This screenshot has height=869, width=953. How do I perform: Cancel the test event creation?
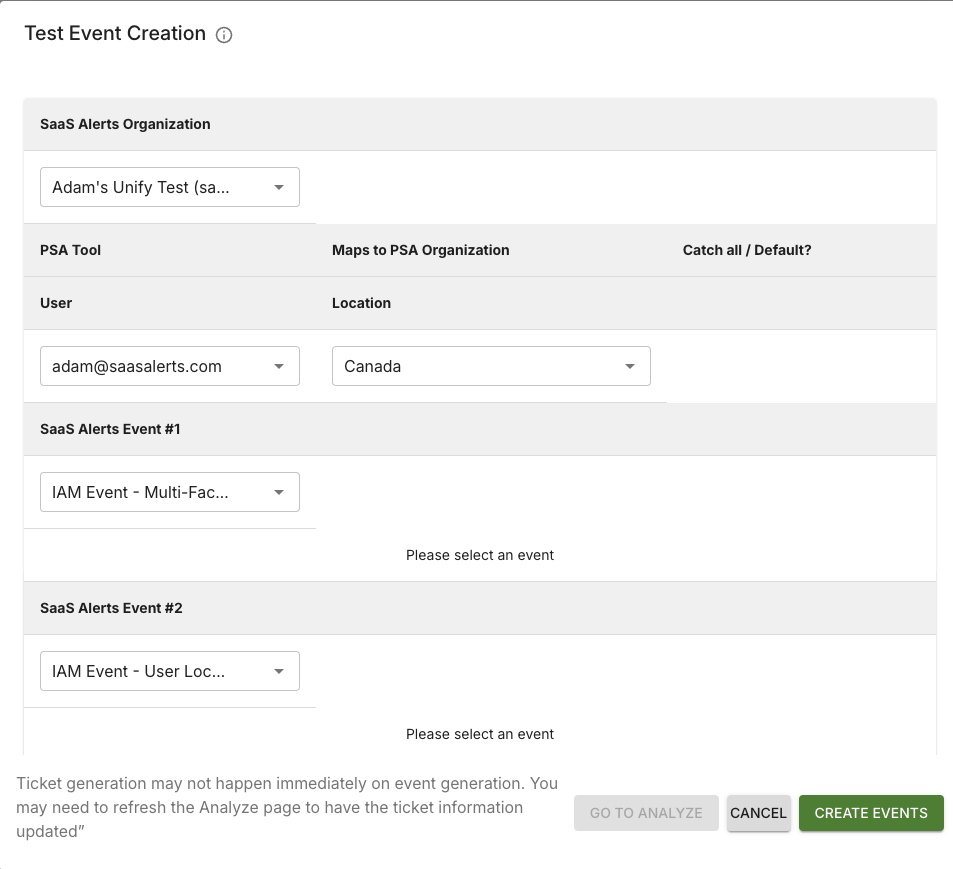click(758, 813)
